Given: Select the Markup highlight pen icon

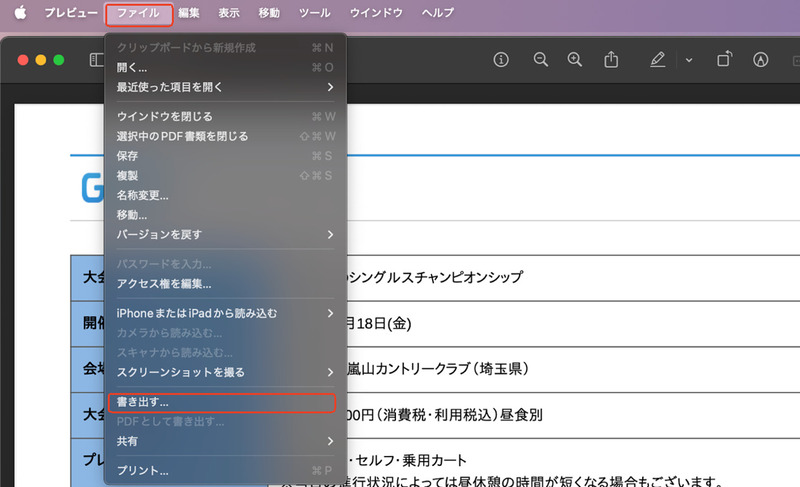Looking at the screenshot, I should [x=657, y=60].
